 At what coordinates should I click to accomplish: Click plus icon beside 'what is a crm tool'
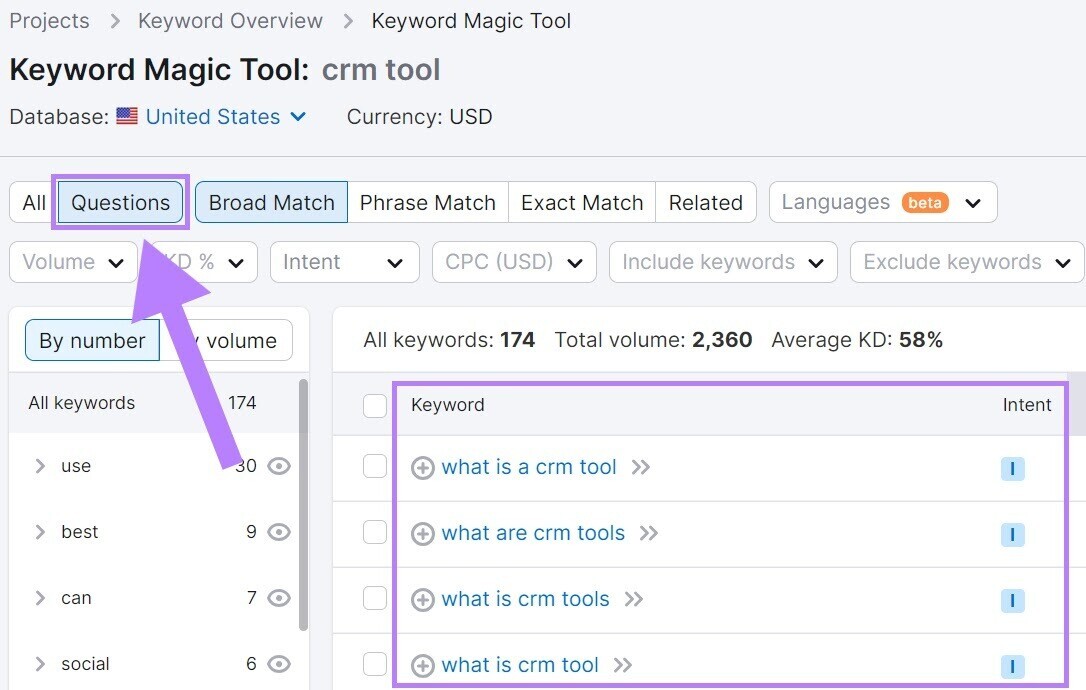(423, 468)
